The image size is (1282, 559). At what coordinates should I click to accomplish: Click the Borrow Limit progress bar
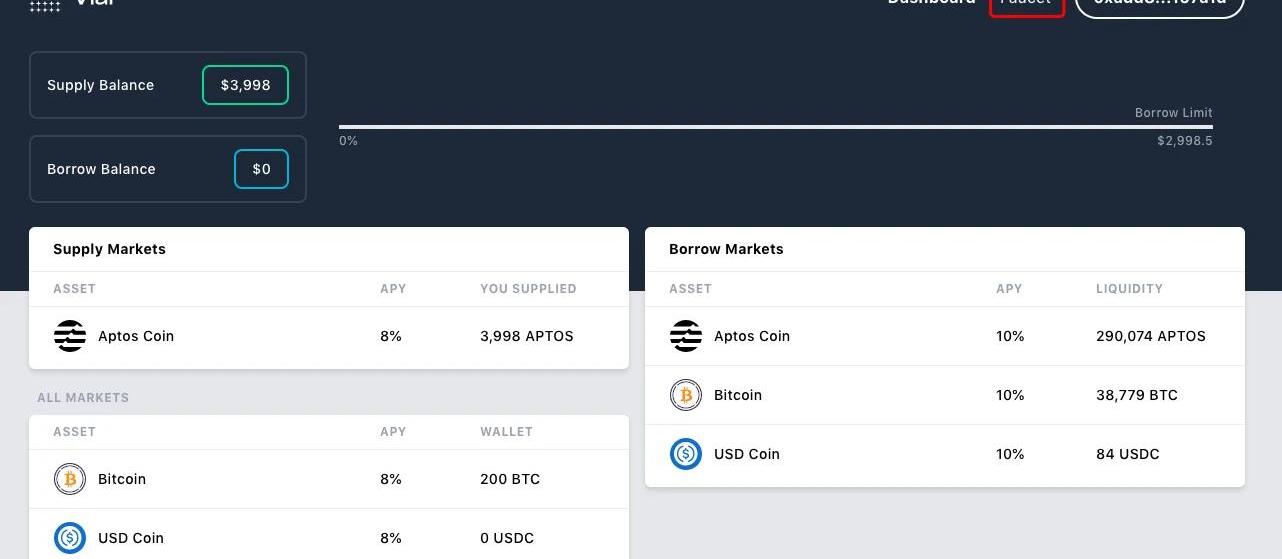[776, 127]
